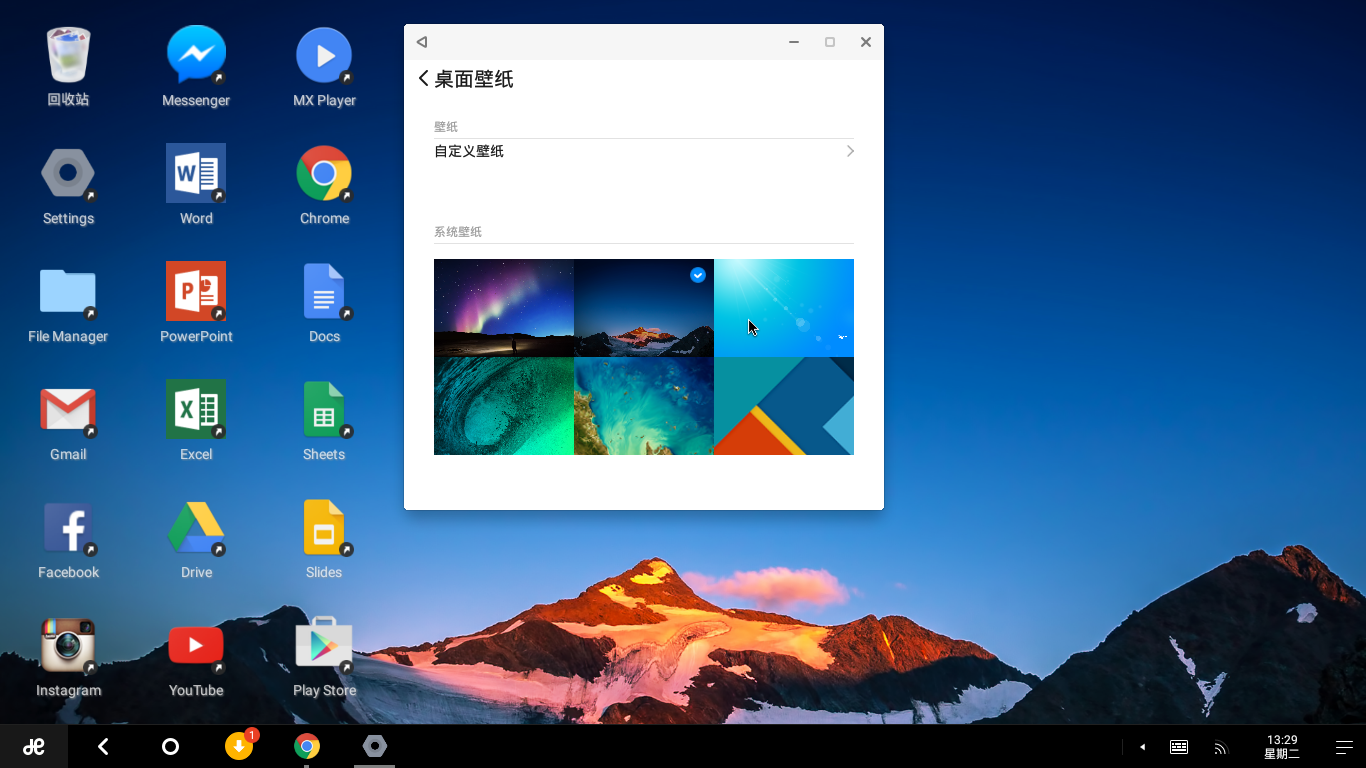Click the triangle back button in title bar
This screenshot has height=768, width=1366.
tap(422, 42)
